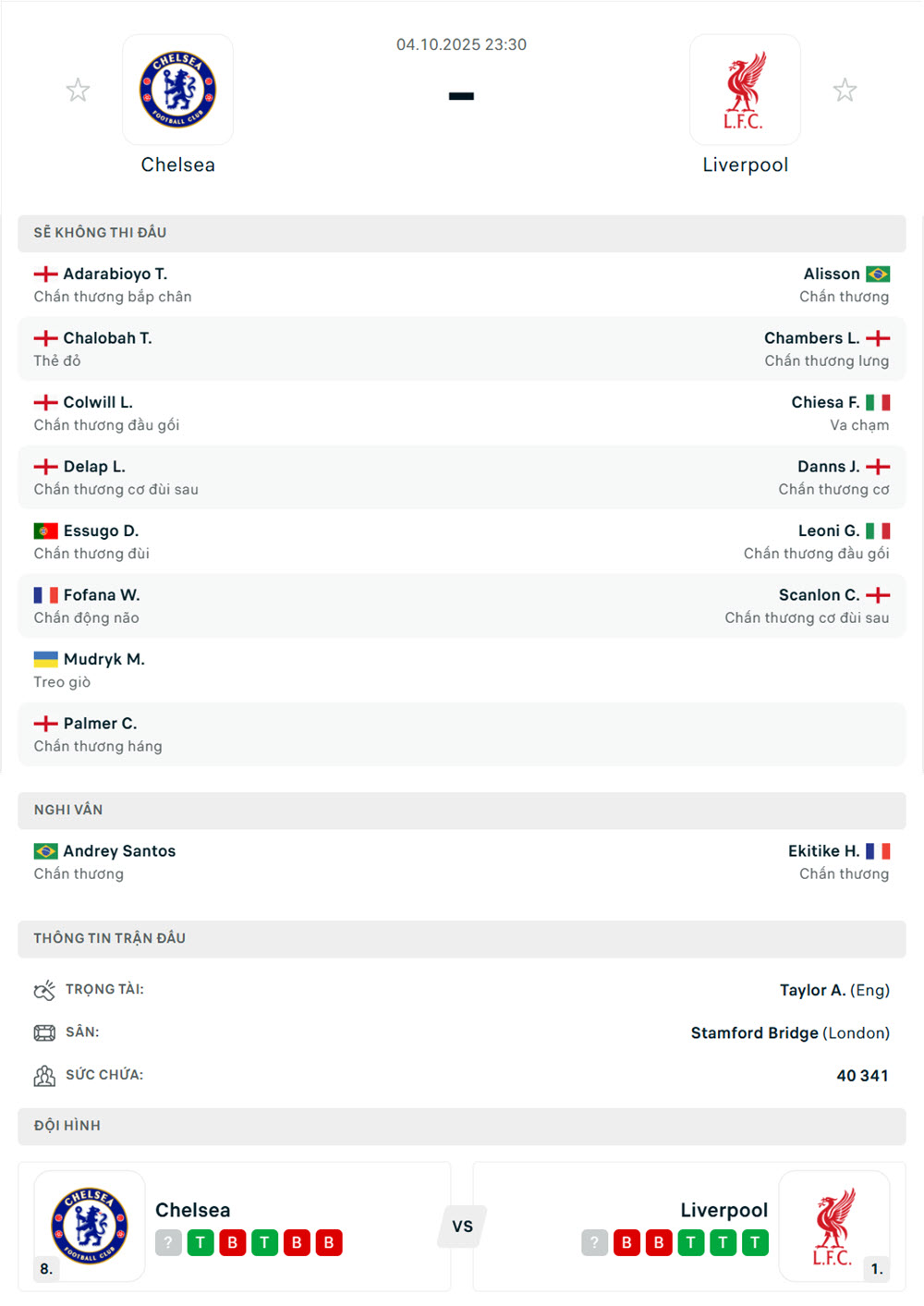Click the VS badge between the lineups

point(462,1227)
